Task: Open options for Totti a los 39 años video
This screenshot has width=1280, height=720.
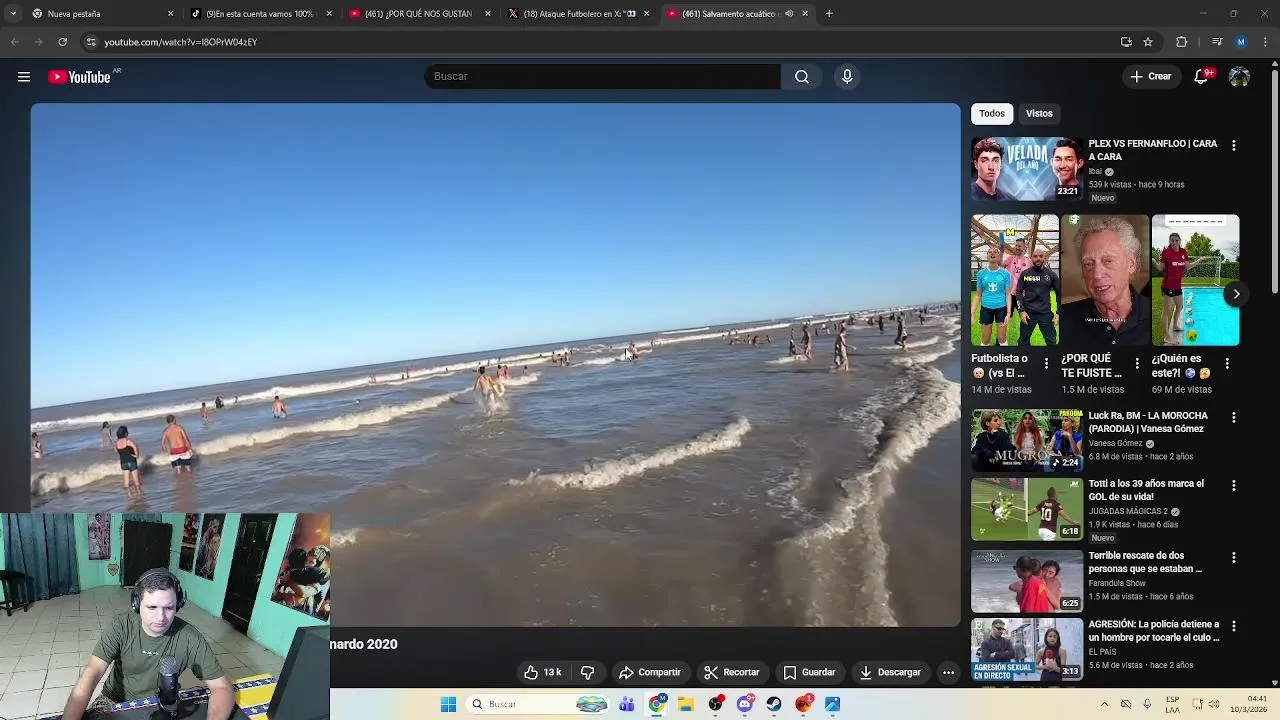Action: [1233, 486]
